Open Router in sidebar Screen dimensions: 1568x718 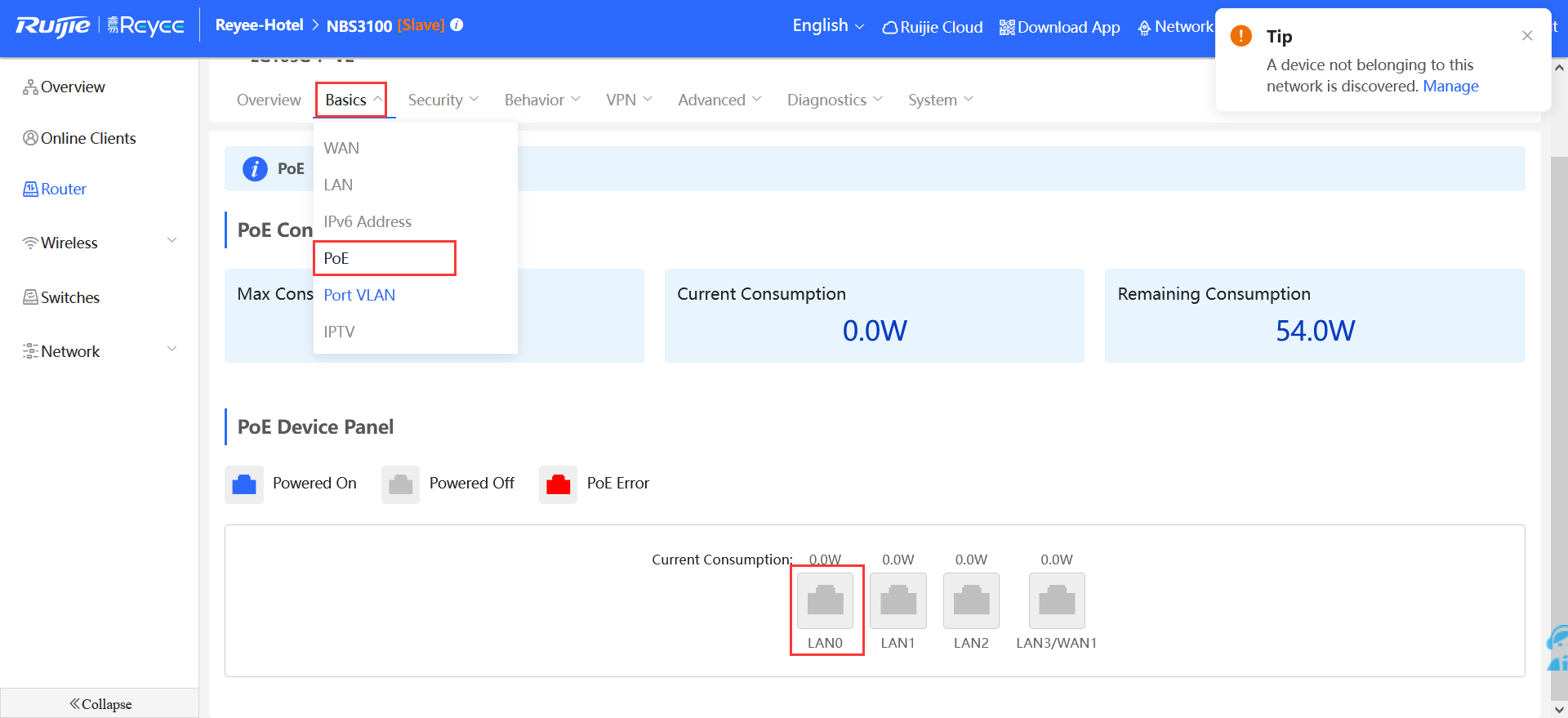tap(55, 189)
